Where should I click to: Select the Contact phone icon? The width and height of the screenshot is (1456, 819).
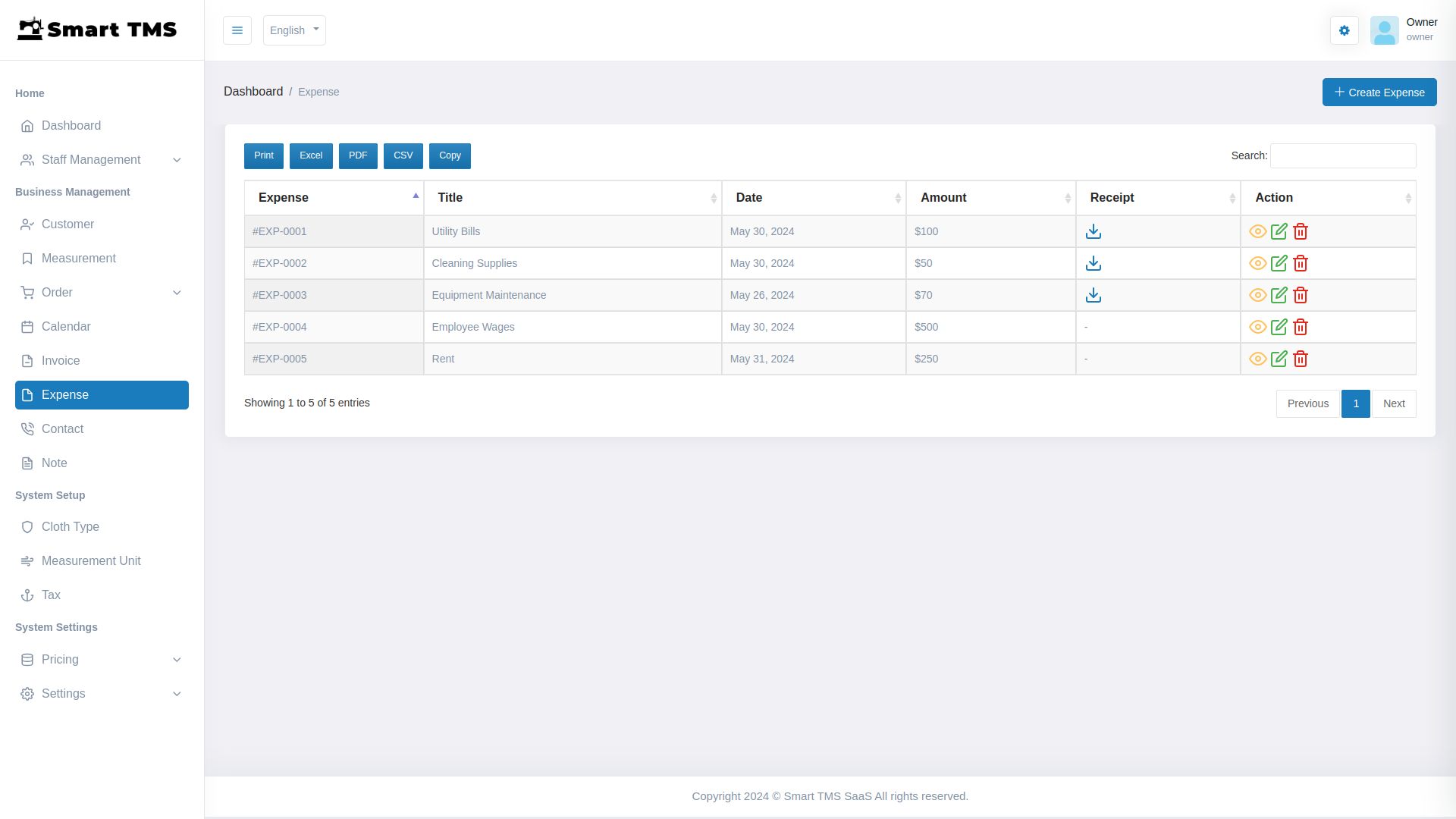pos(27,428)
